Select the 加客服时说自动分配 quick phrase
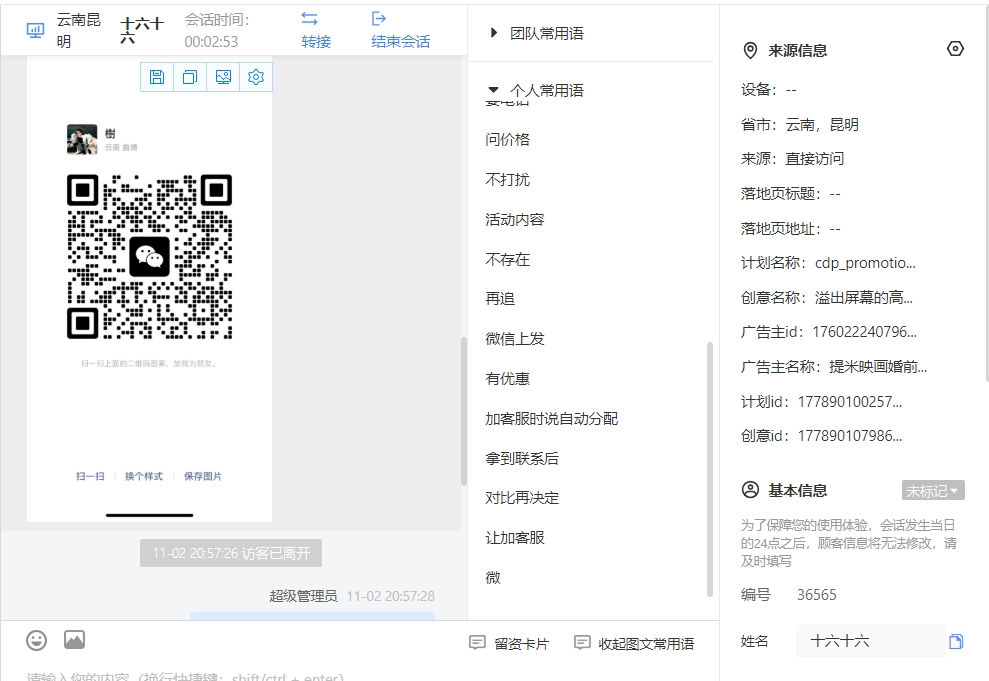 [552, 419]
